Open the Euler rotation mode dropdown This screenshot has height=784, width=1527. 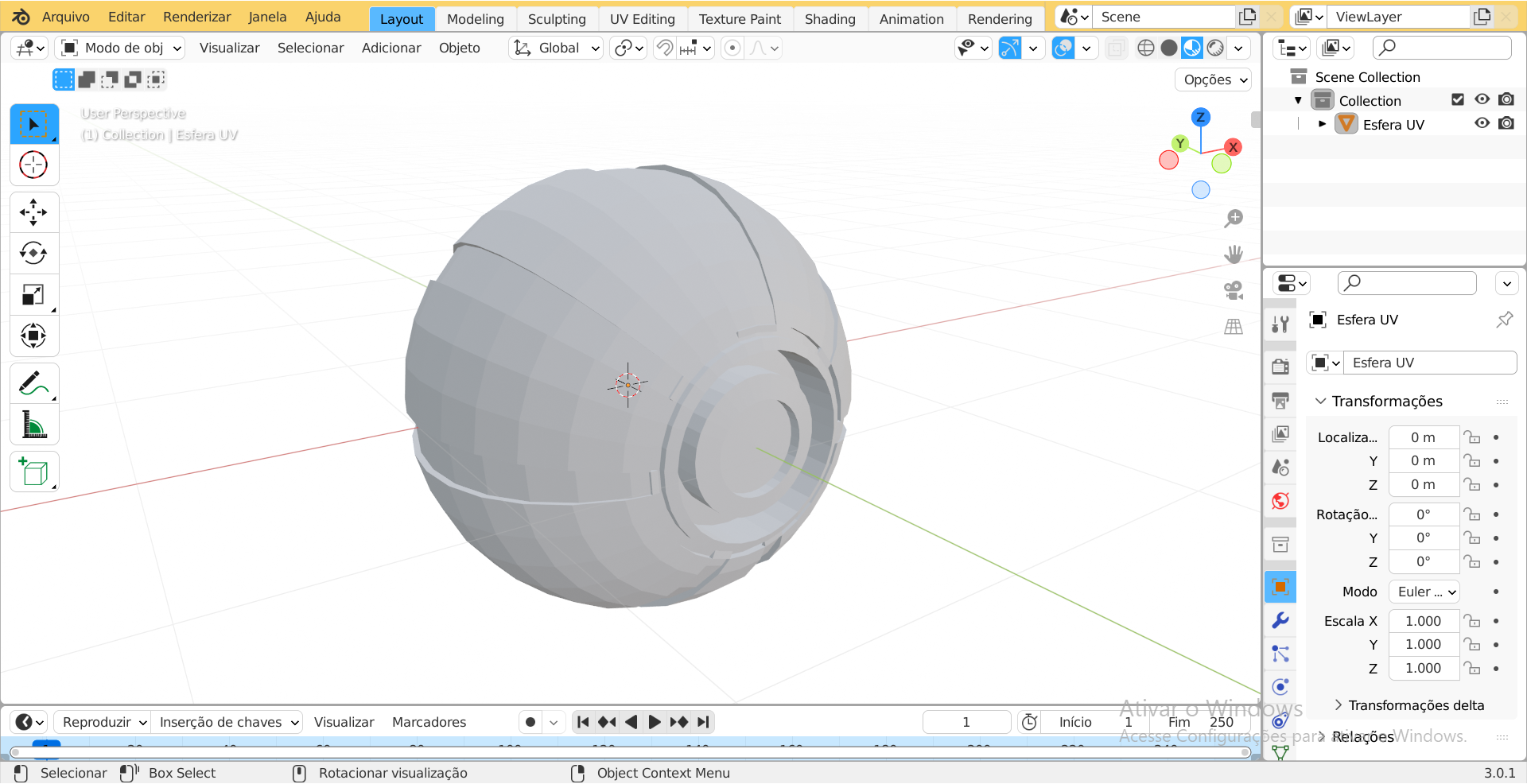(1424, 592)
